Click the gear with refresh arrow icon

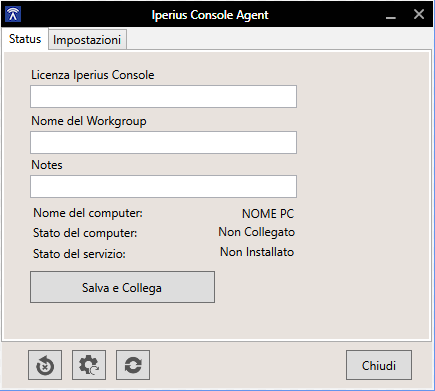coord(89,365)
